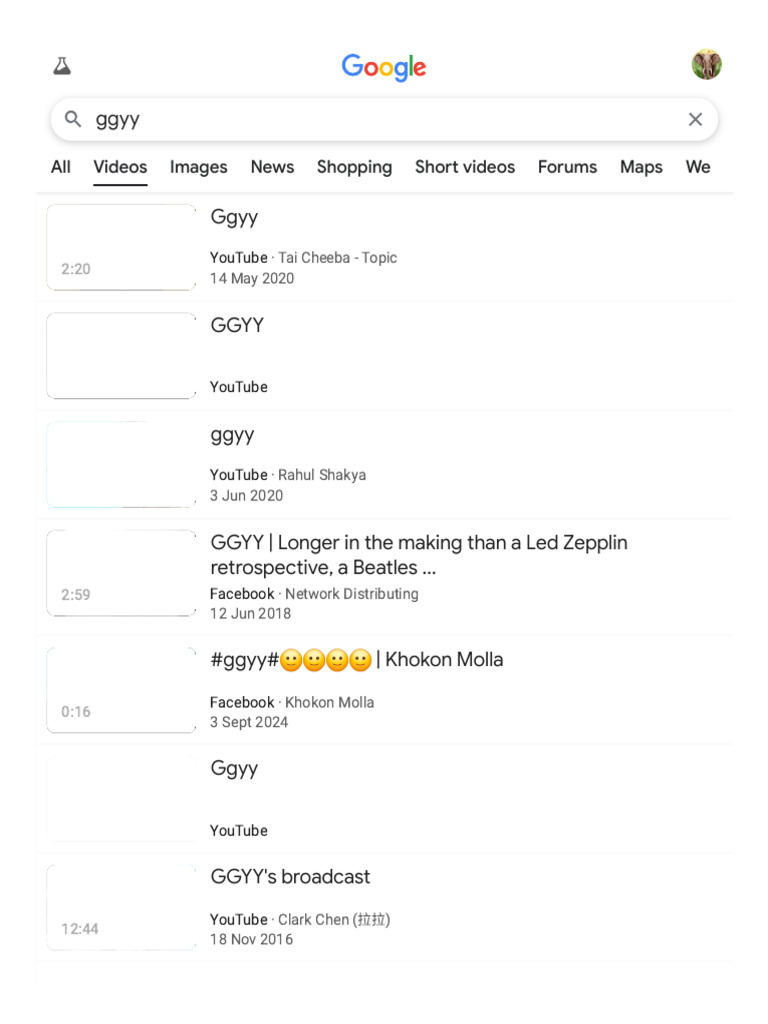Open GGYY's broadcast video link
Image resolution: width=768 pixels, height=1024 pixels.
tap(290, 877)
